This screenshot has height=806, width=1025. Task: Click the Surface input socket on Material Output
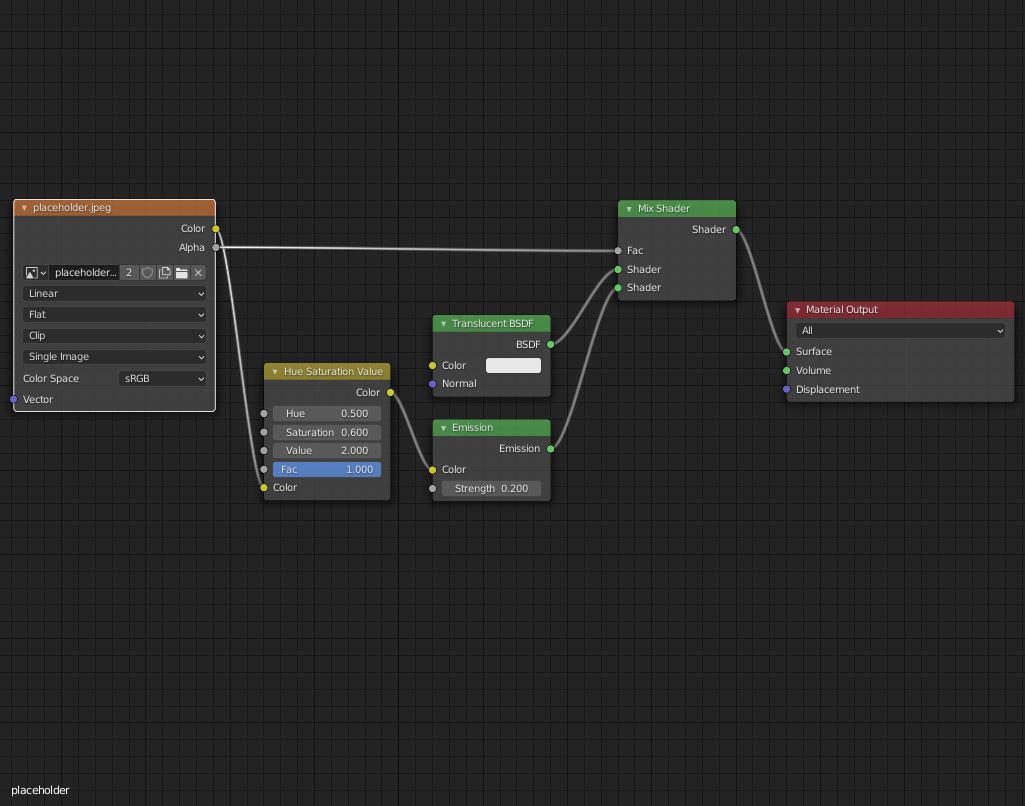(x=787, y=351)
